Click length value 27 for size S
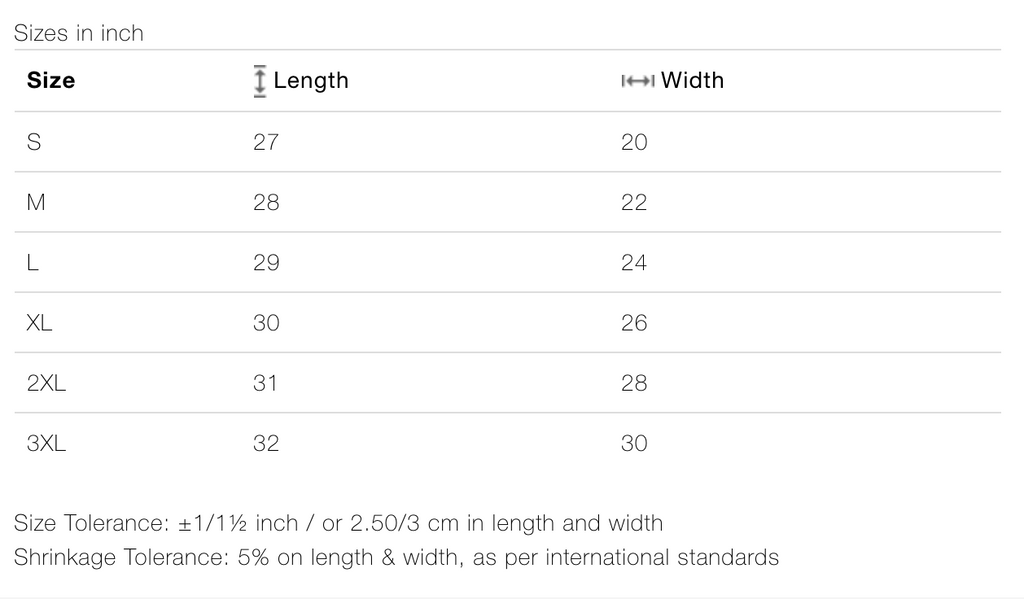Viewport: 1024px width, 599px height. (x=266, y=142)
